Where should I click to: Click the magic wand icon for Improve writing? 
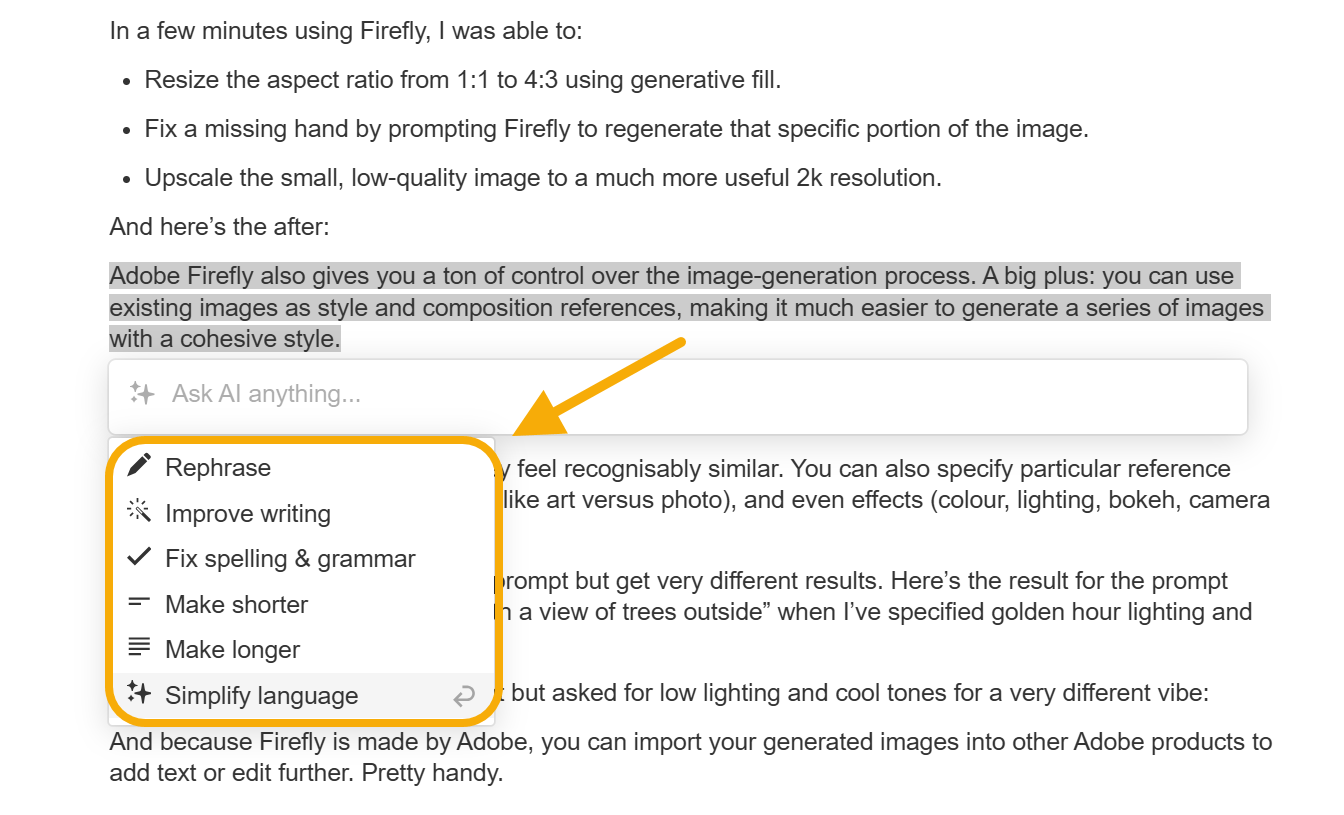click(139, 512)
